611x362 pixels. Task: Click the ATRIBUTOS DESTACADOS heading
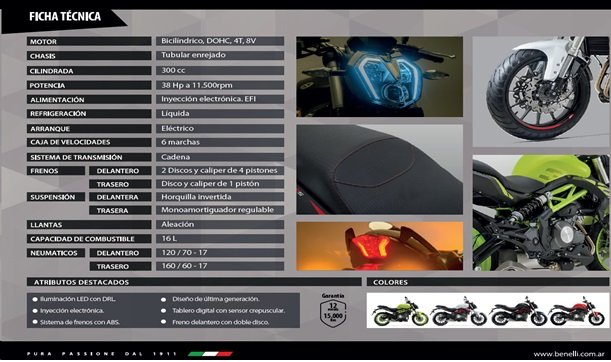point(81,282)
